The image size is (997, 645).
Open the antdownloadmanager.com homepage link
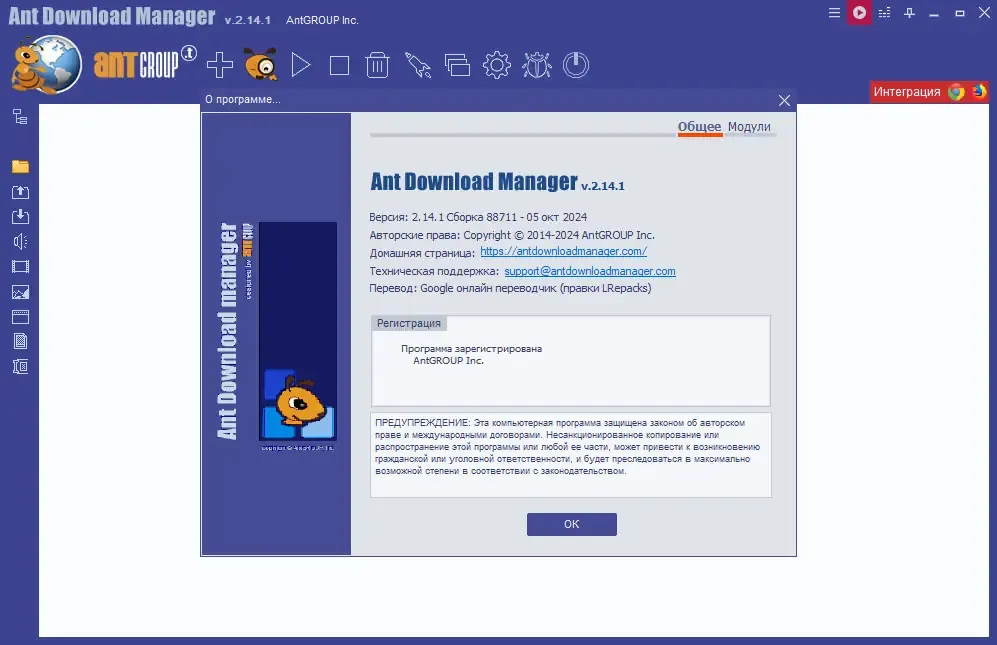pos(563,251)
